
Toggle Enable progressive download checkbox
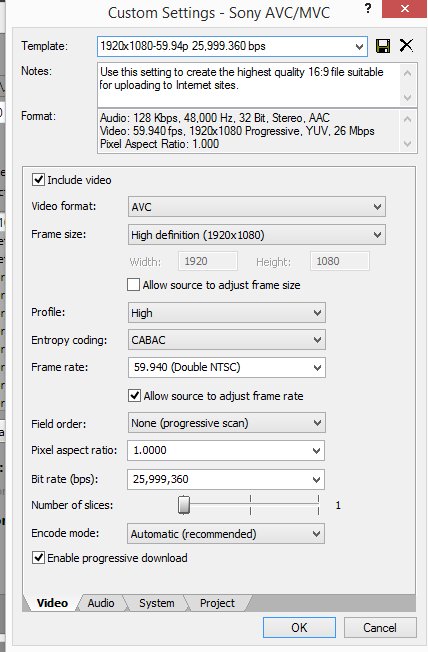38,558
